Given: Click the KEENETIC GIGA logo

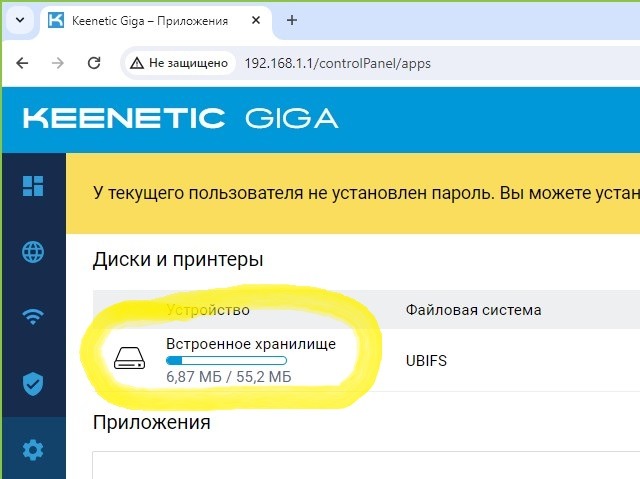Looking at the screenshot, I should point(180,118).
